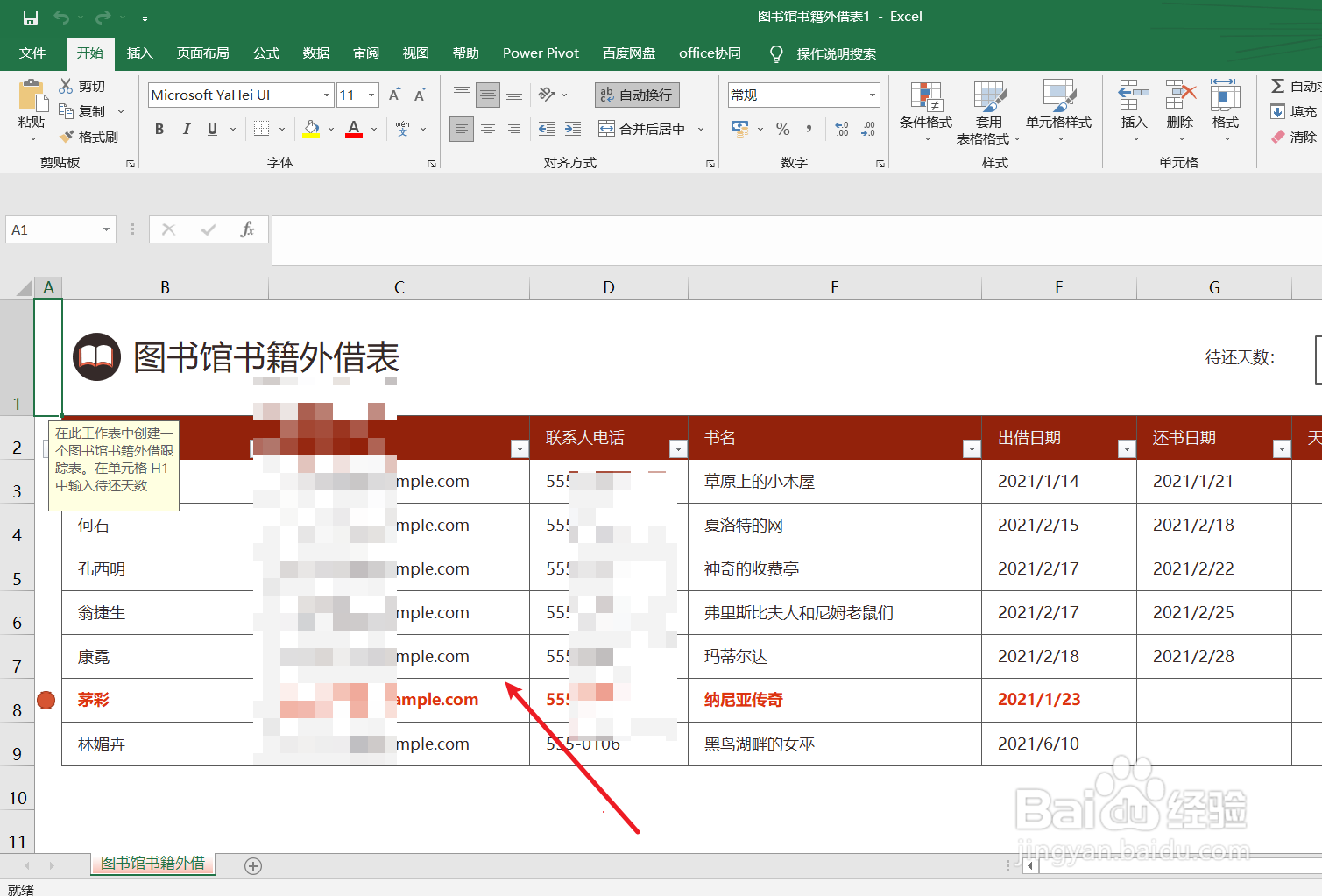Click the 删除 cells icon
This screenshot has width=1322, height=896.
pos(1179,109)
